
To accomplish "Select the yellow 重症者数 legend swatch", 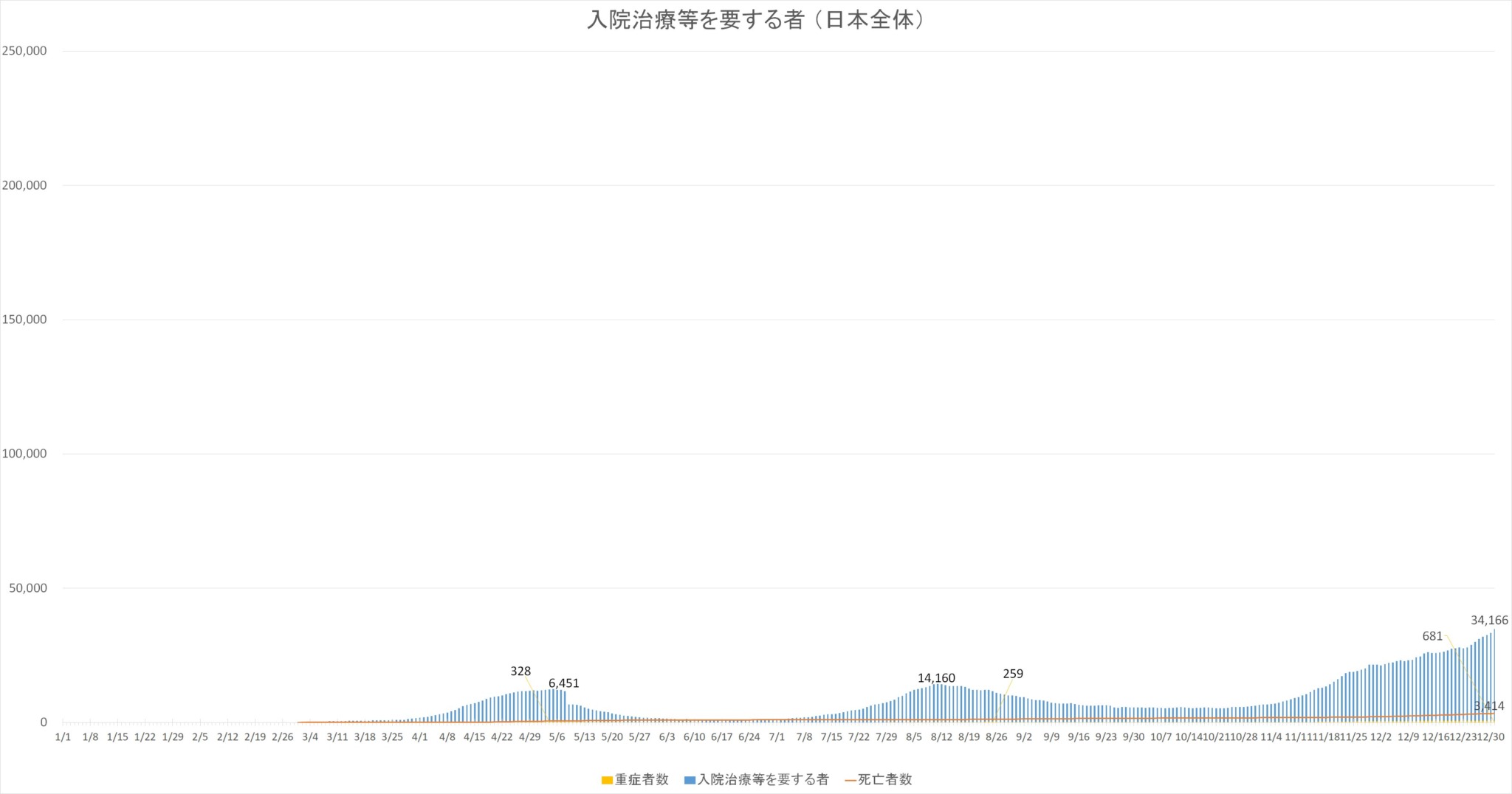I will (x=607, y=780).
